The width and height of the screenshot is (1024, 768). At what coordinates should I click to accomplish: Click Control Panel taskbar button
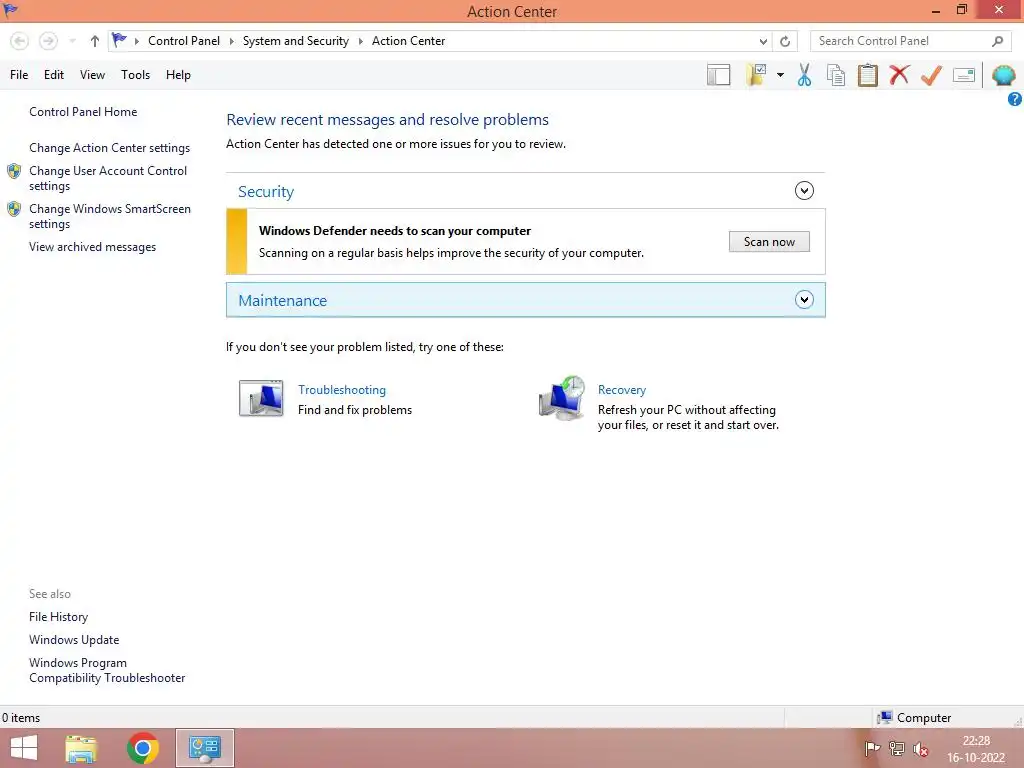205,748
